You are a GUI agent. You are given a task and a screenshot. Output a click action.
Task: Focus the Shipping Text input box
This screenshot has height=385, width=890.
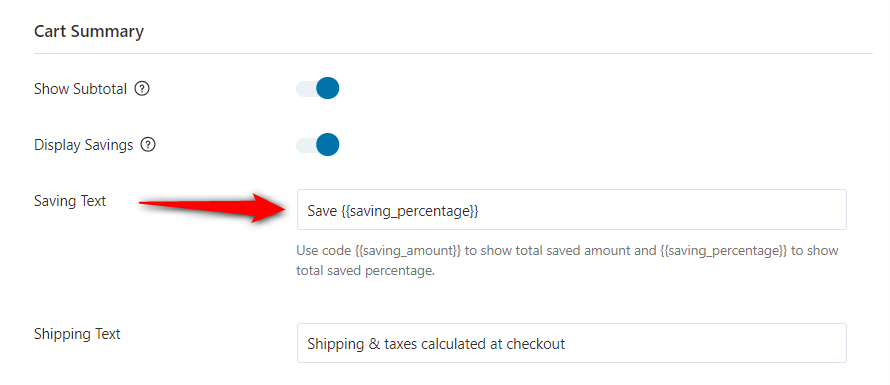pyautogui.click(x=572, y=343)
